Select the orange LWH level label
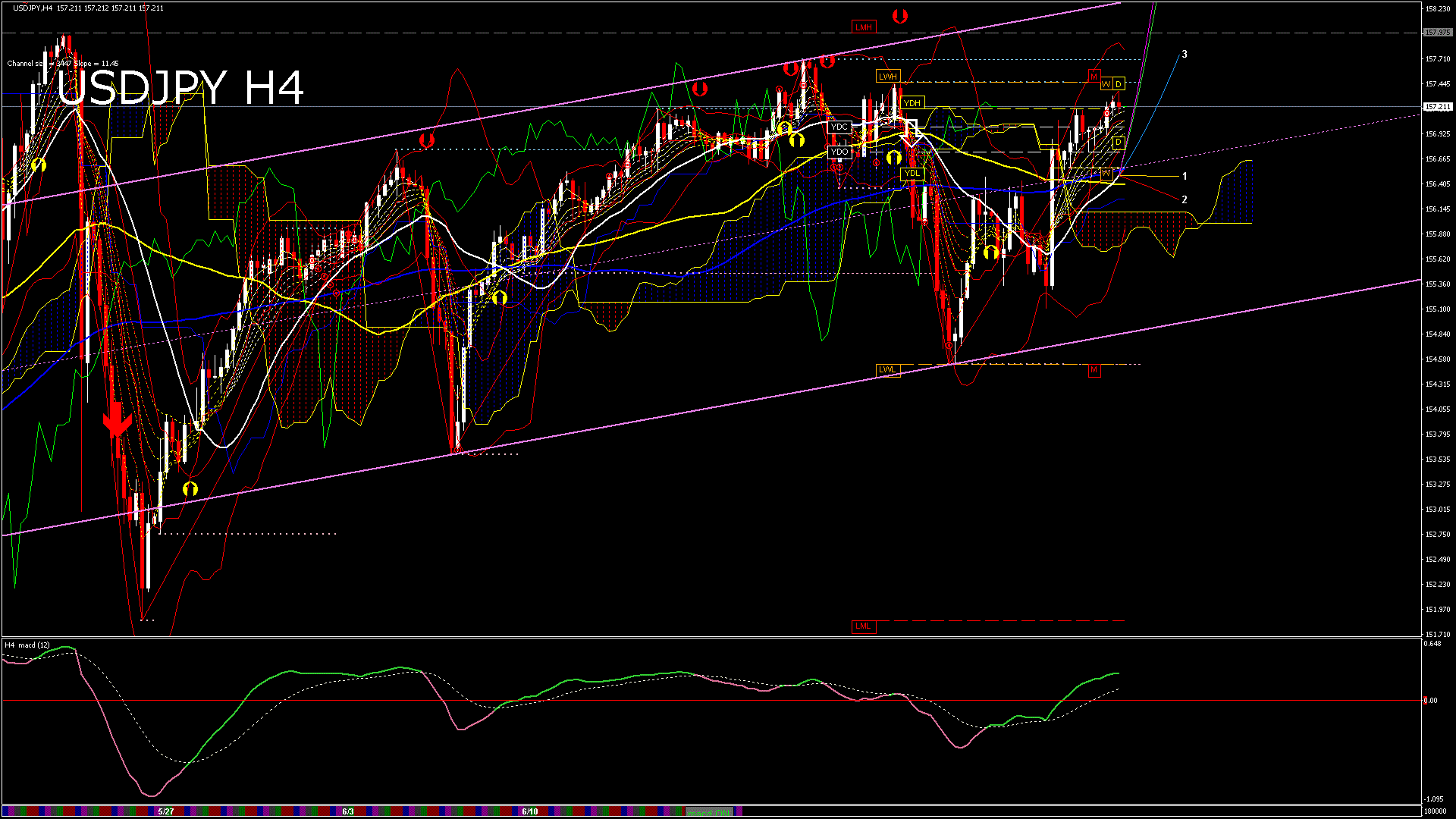1456x819 pixels. (887, 77)
